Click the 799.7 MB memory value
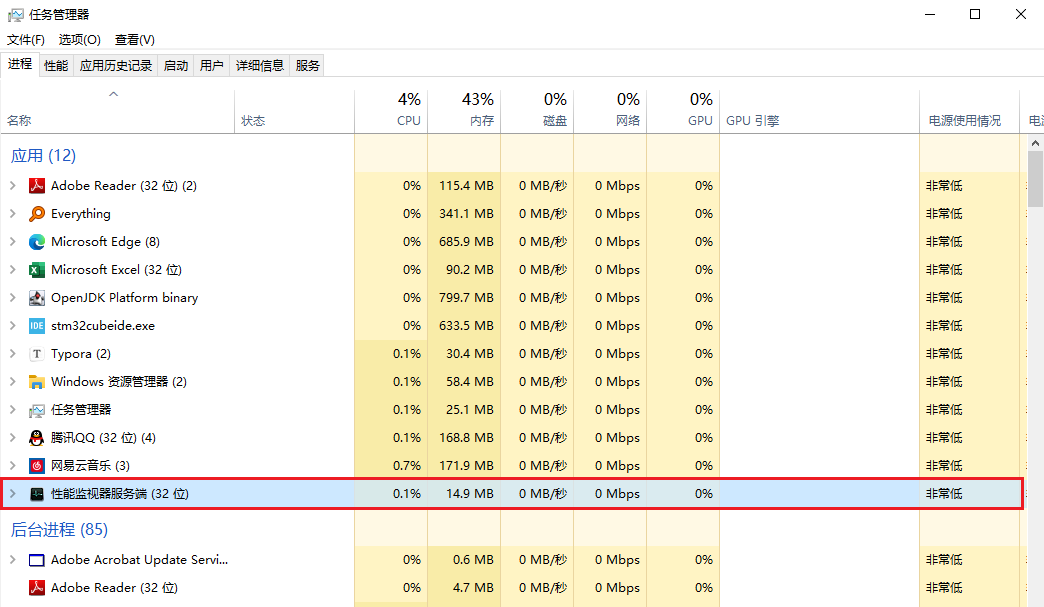Screen dimensions: 1044x607 tap(466, 298)
